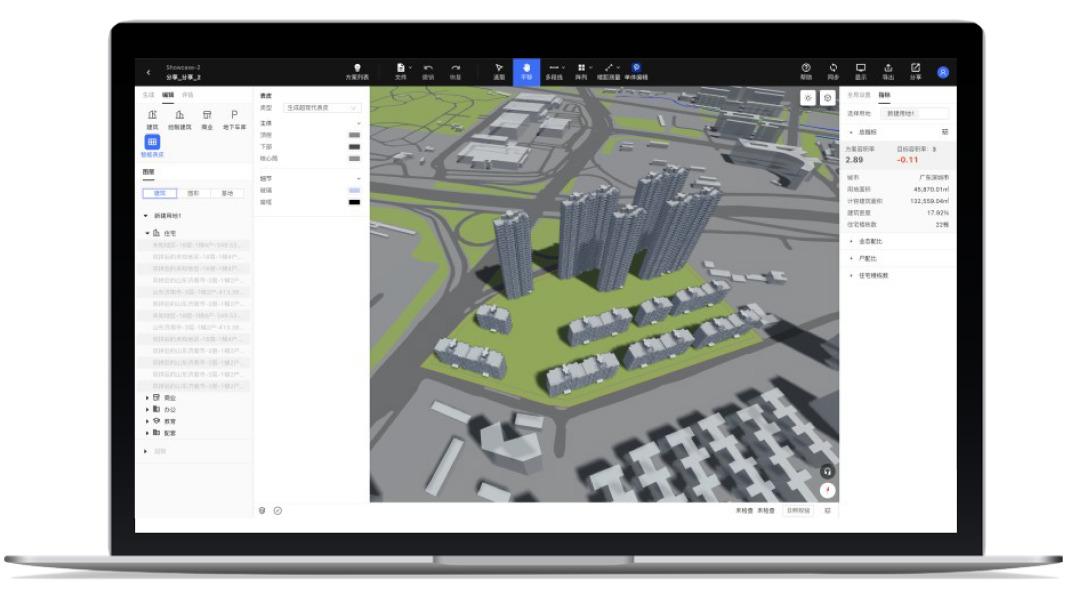Expand the 业态配比 section
This screenshot has height=600, width=1067.
(851, 241)
